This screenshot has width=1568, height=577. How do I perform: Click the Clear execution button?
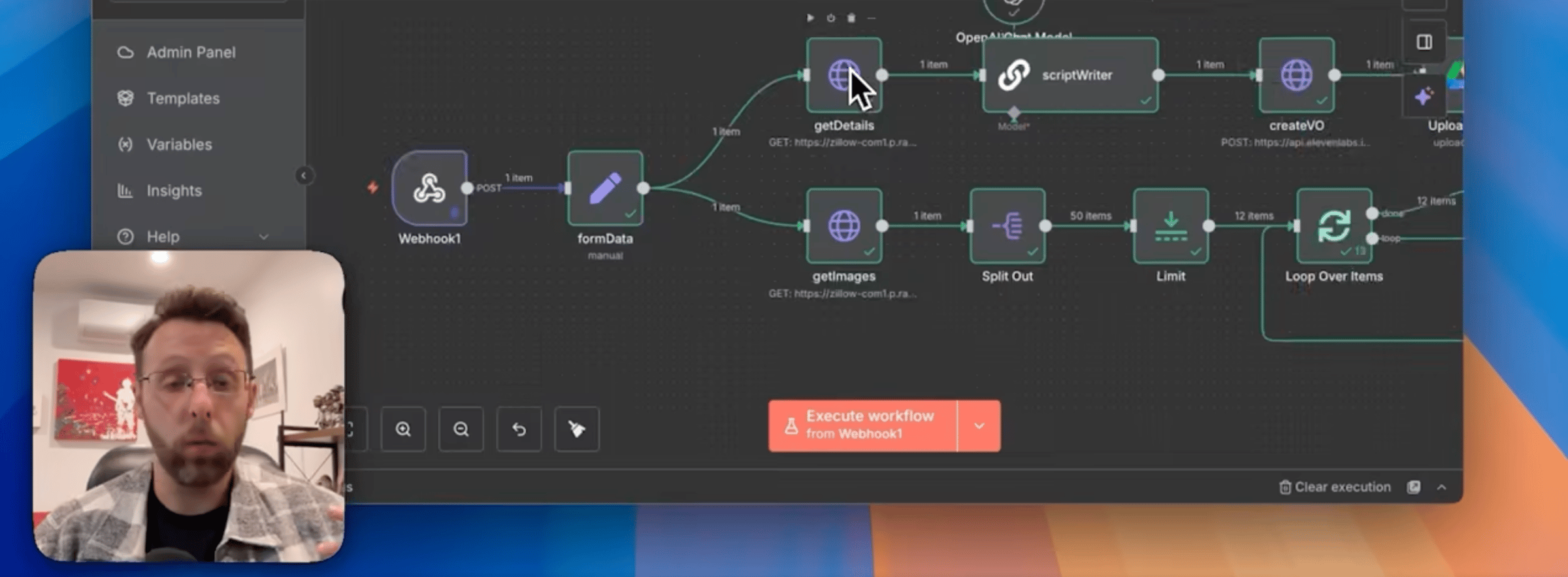point(1335,487)
